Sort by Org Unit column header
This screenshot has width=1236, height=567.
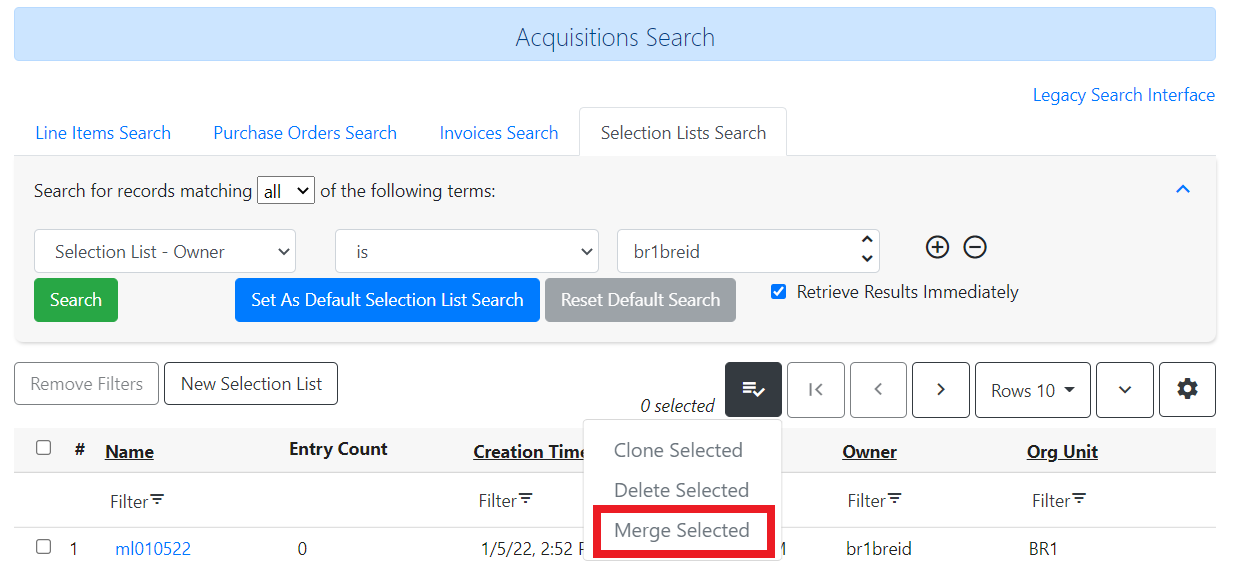pos(1062,452)
